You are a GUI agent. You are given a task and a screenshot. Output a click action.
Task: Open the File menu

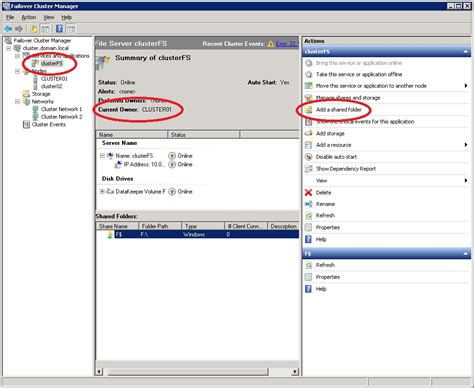click(x=10, y=17)
